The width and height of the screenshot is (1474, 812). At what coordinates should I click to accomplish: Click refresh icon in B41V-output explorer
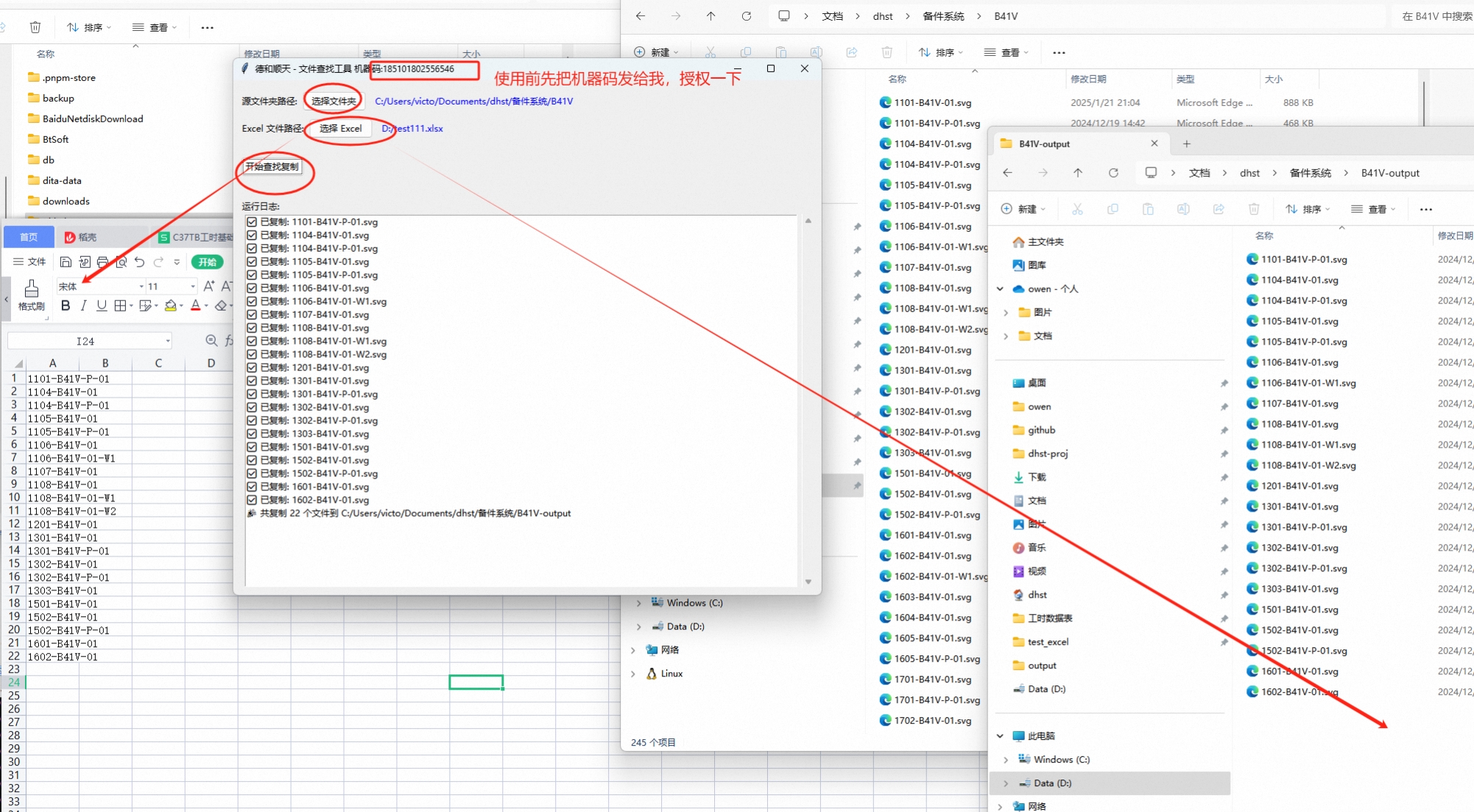click(x=1113, y=173)
